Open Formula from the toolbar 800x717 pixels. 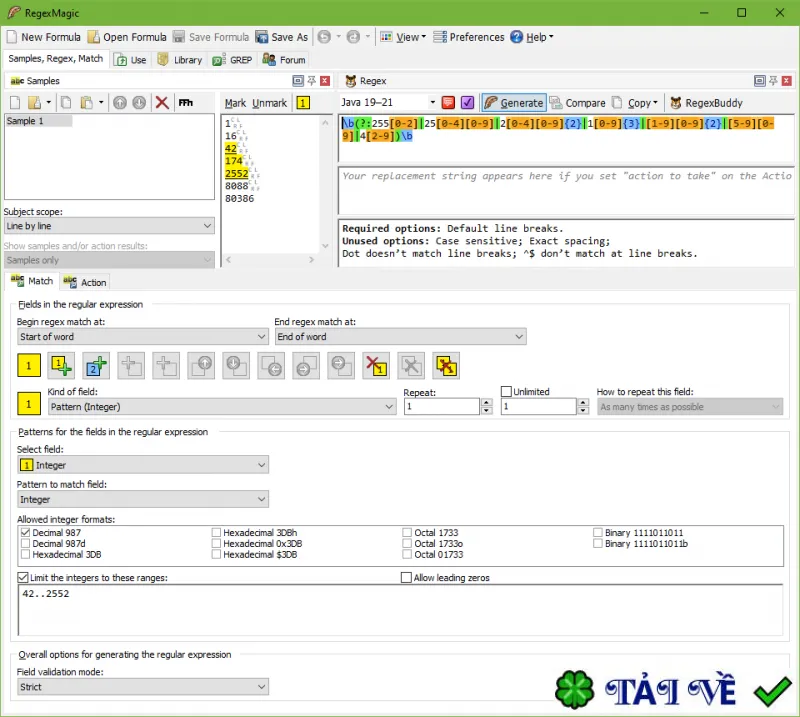click(x=127, y=37)
